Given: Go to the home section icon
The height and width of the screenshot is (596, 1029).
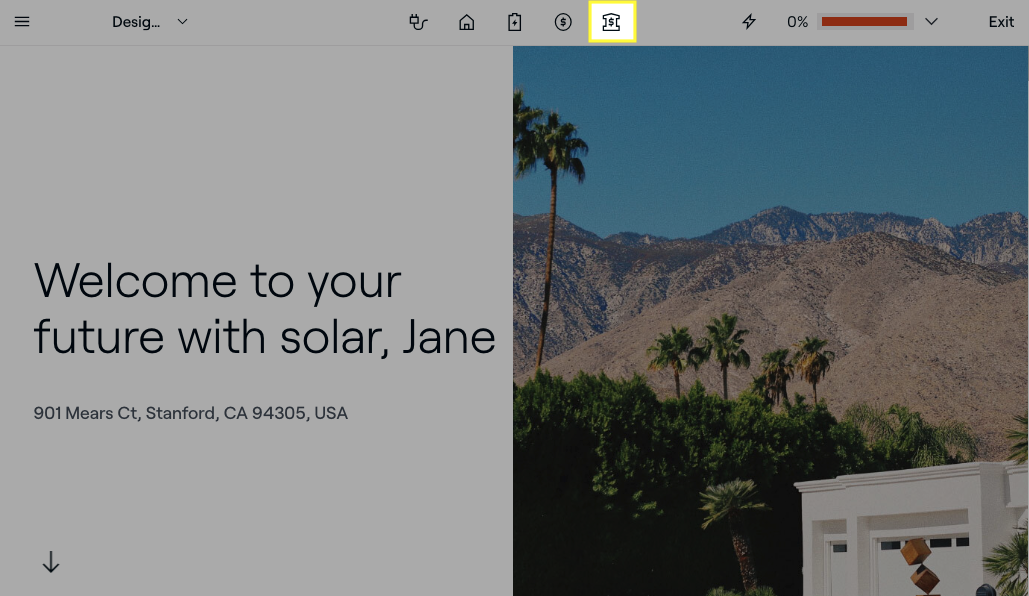Looking at the screenshot, I should pyautogui.click(x=466, y=22).
